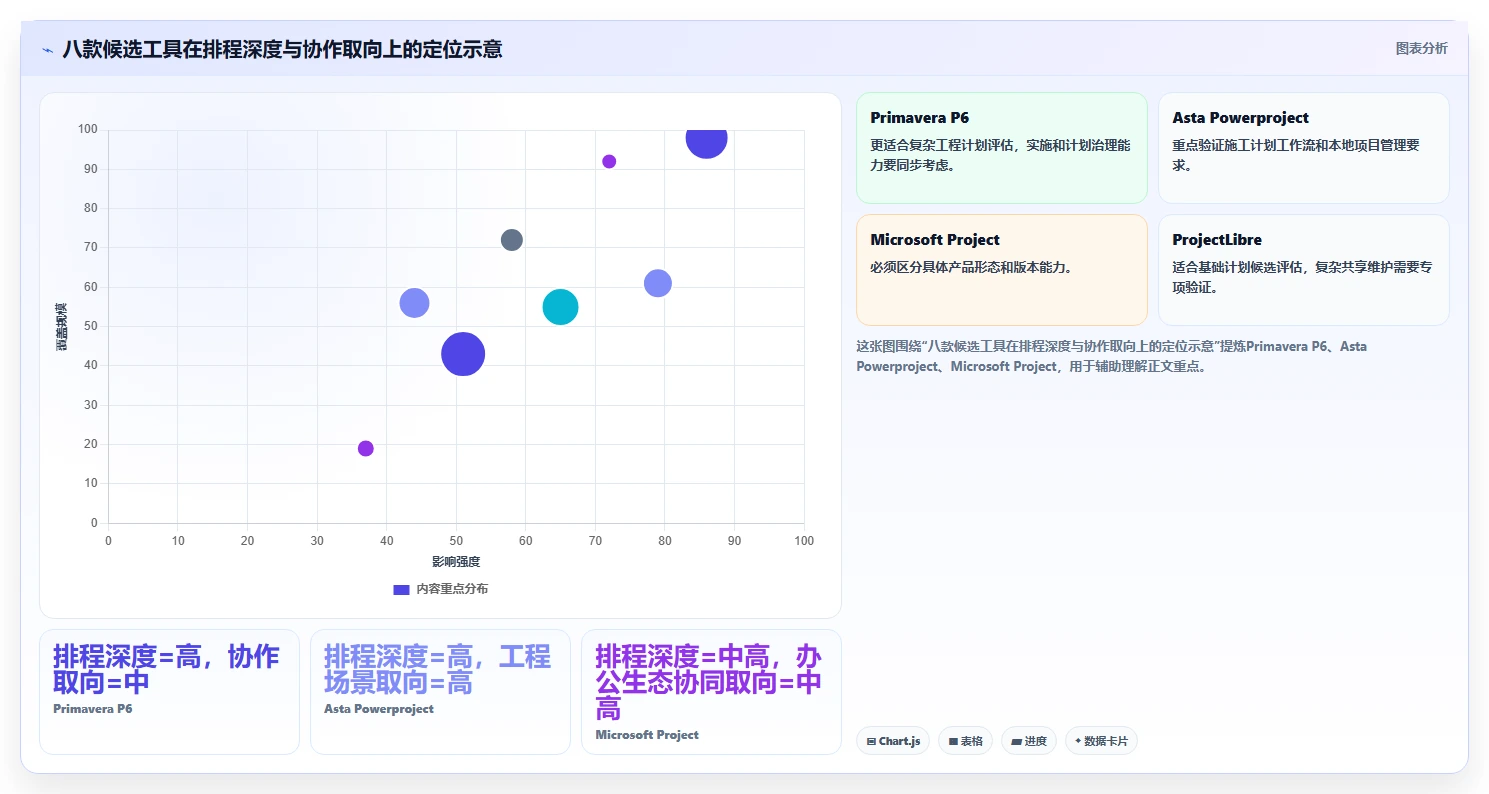Screen dimensions: 1489x794
Task: Click the 数据卡片 tag chip
Action: (1101, 741)
